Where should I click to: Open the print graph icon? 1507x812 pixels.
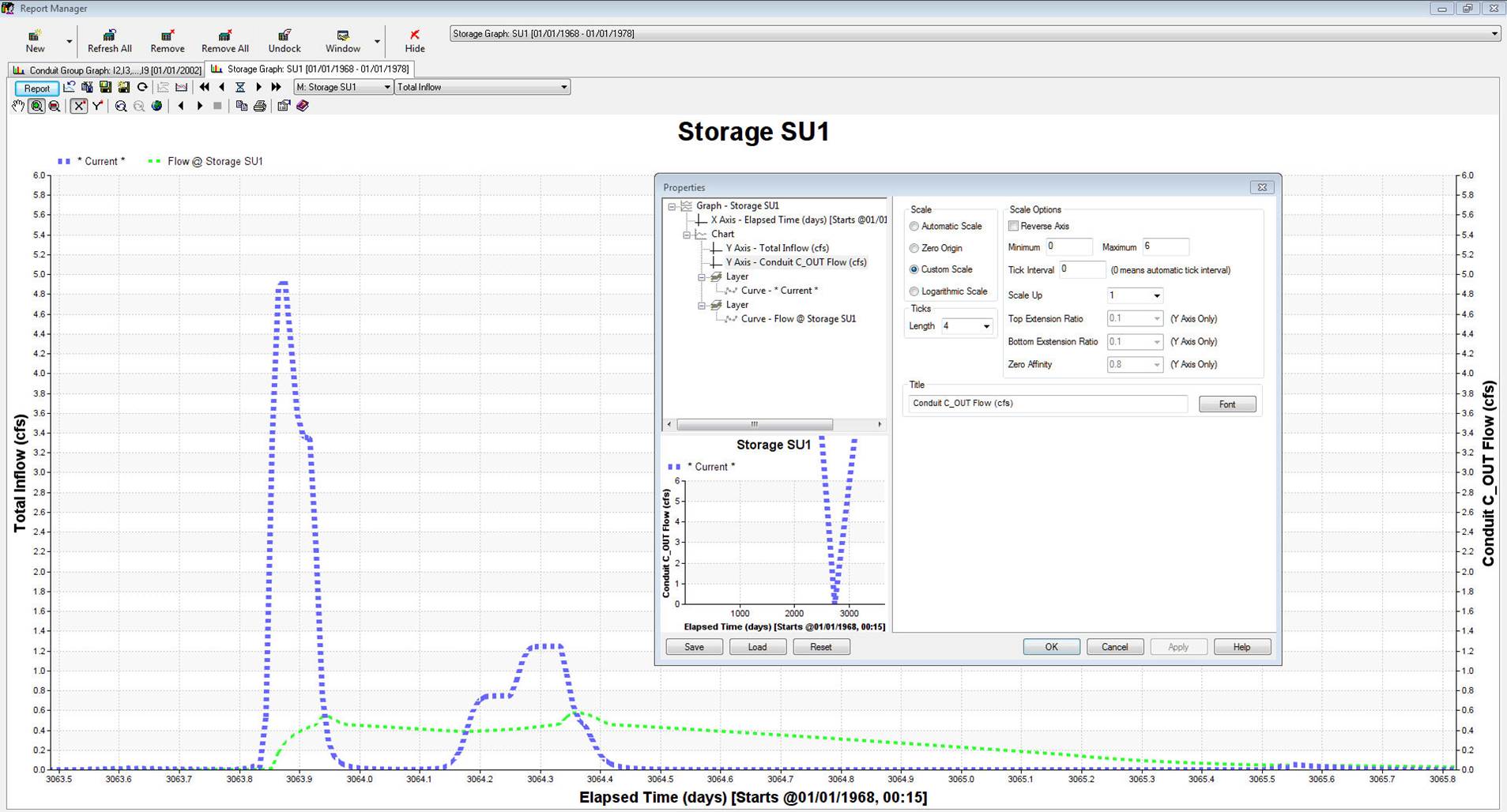261,106
